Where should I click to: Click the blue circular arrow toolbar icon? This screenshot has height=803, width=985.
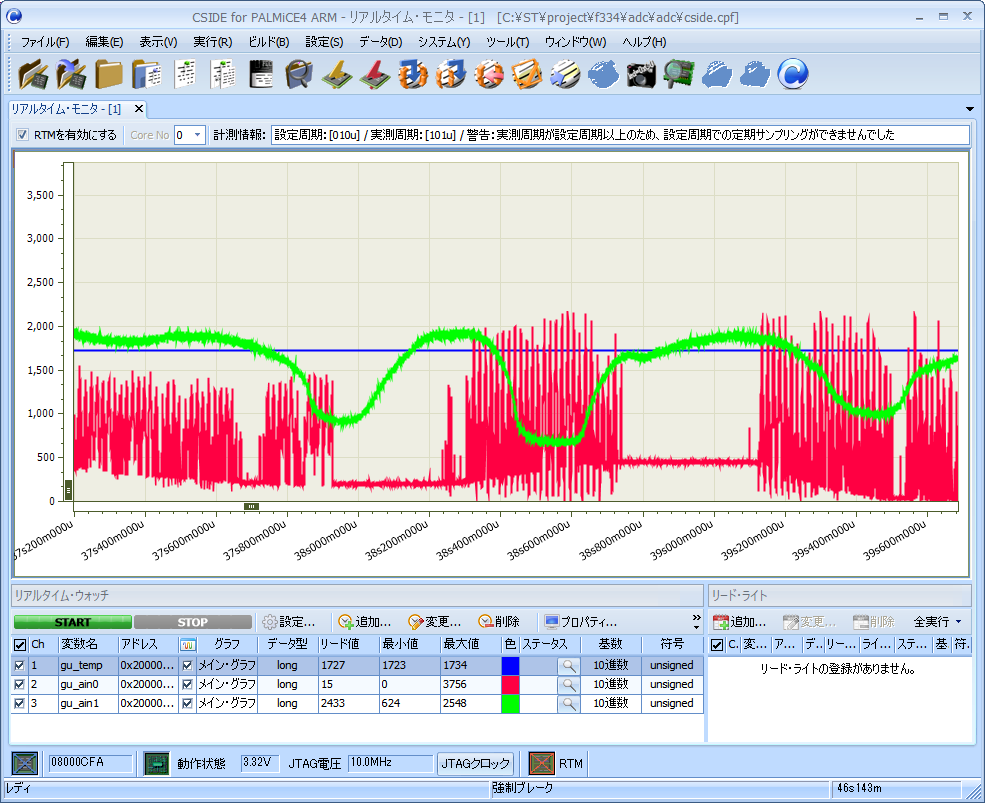click(793, 74)
